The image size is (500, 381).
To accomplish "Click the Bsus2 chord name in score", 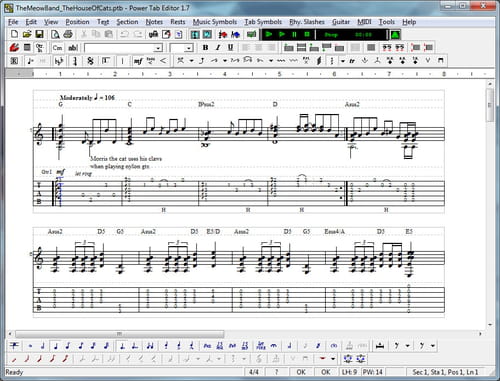I will 206,105.
